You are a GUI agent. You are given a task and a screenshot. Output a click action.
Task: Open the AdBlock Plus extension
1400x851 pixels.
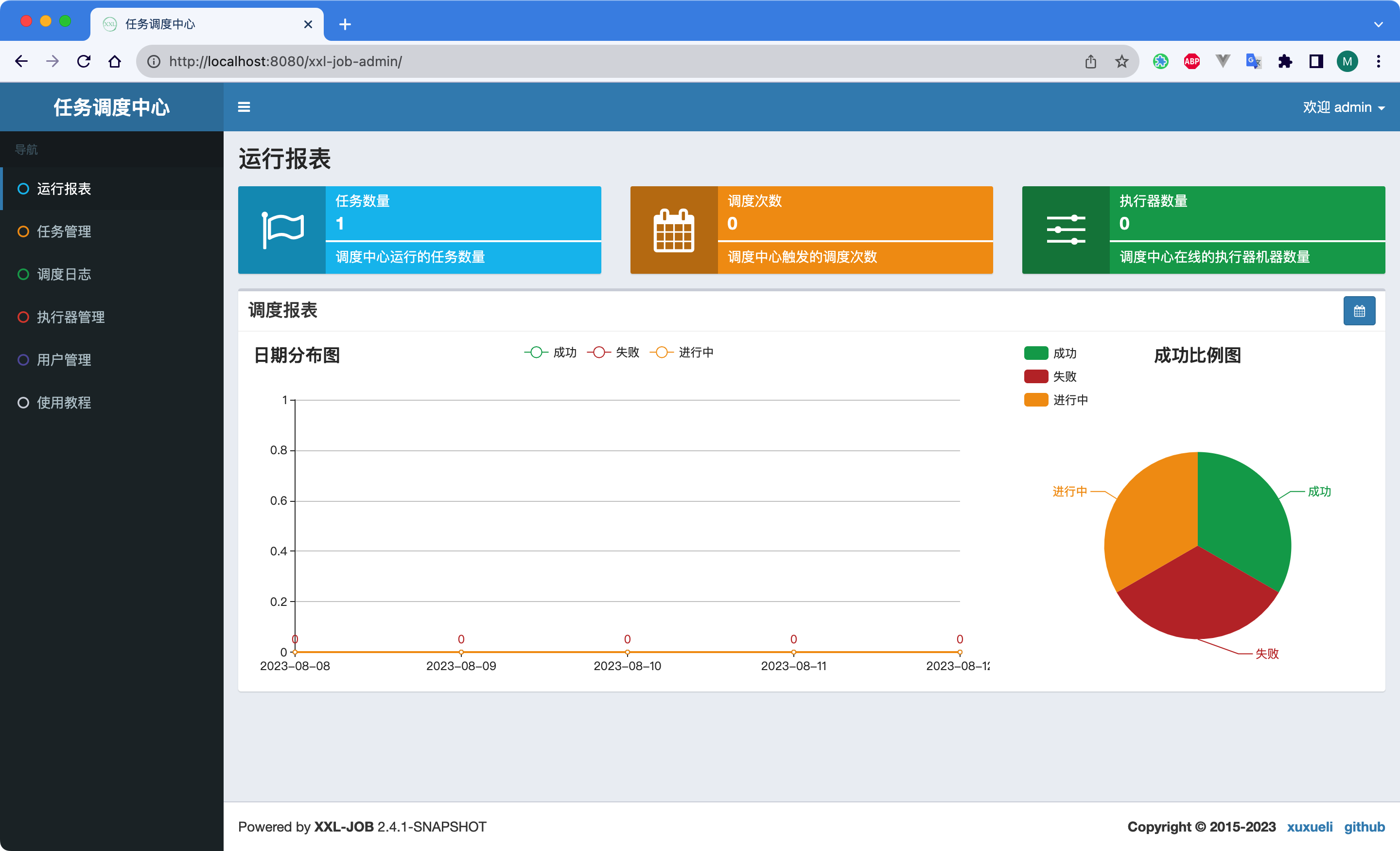[1191, 61]
